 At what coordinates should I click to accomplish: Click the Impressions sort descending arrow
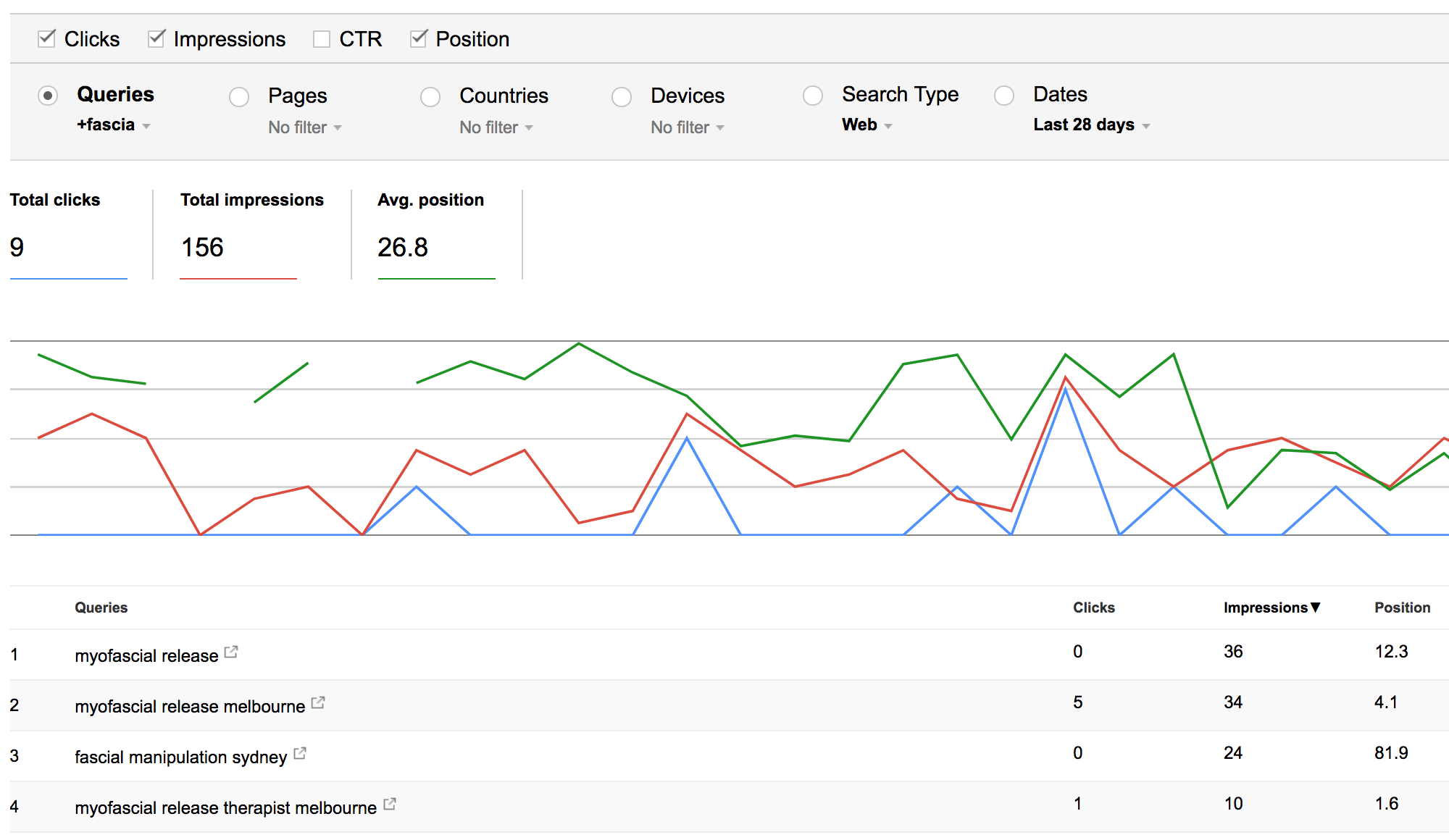(x=1316, y=608)
